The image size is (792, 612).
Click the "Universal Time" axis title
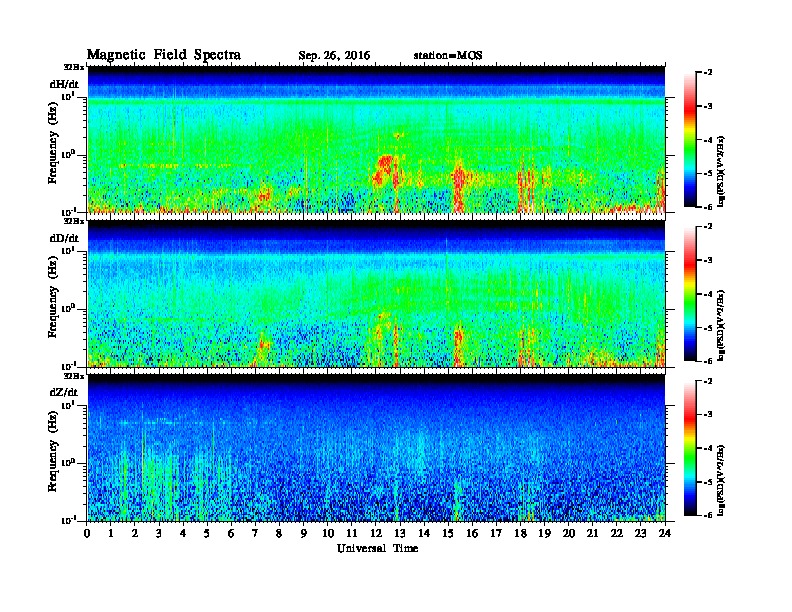377,548
